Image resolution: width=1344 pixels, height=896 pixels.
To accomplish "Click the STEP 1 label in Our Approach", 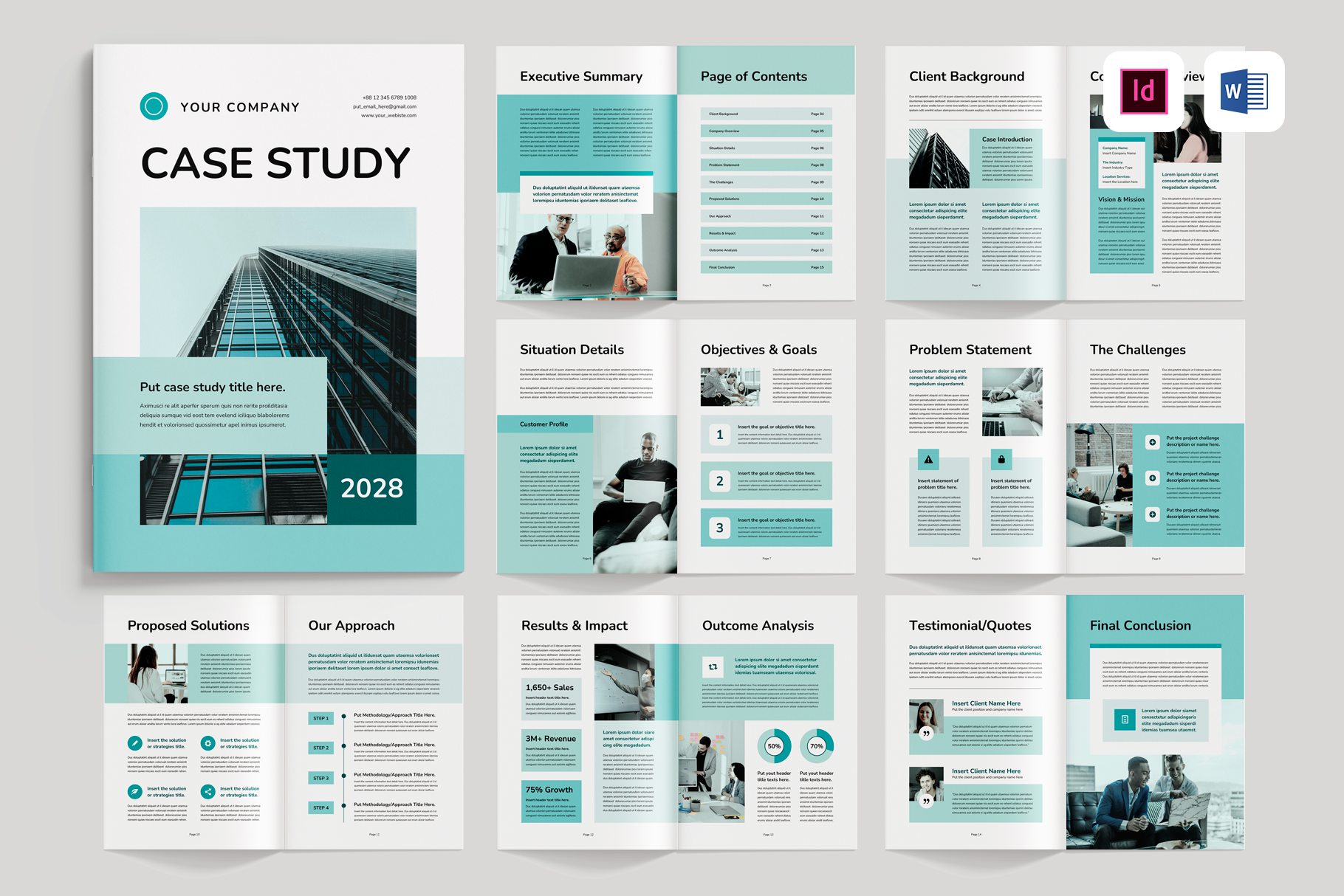I will point(320,718).
